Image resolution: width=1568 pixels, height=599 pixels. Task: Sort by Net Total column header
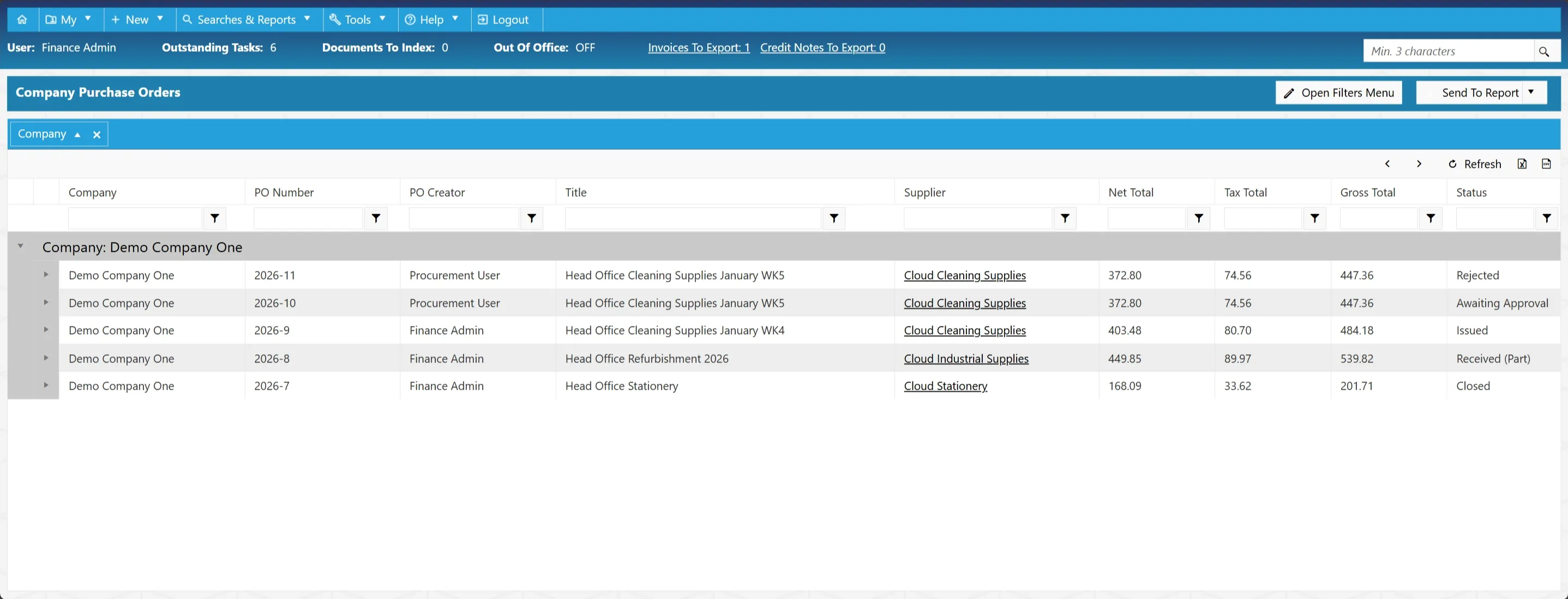[1131, 192]
